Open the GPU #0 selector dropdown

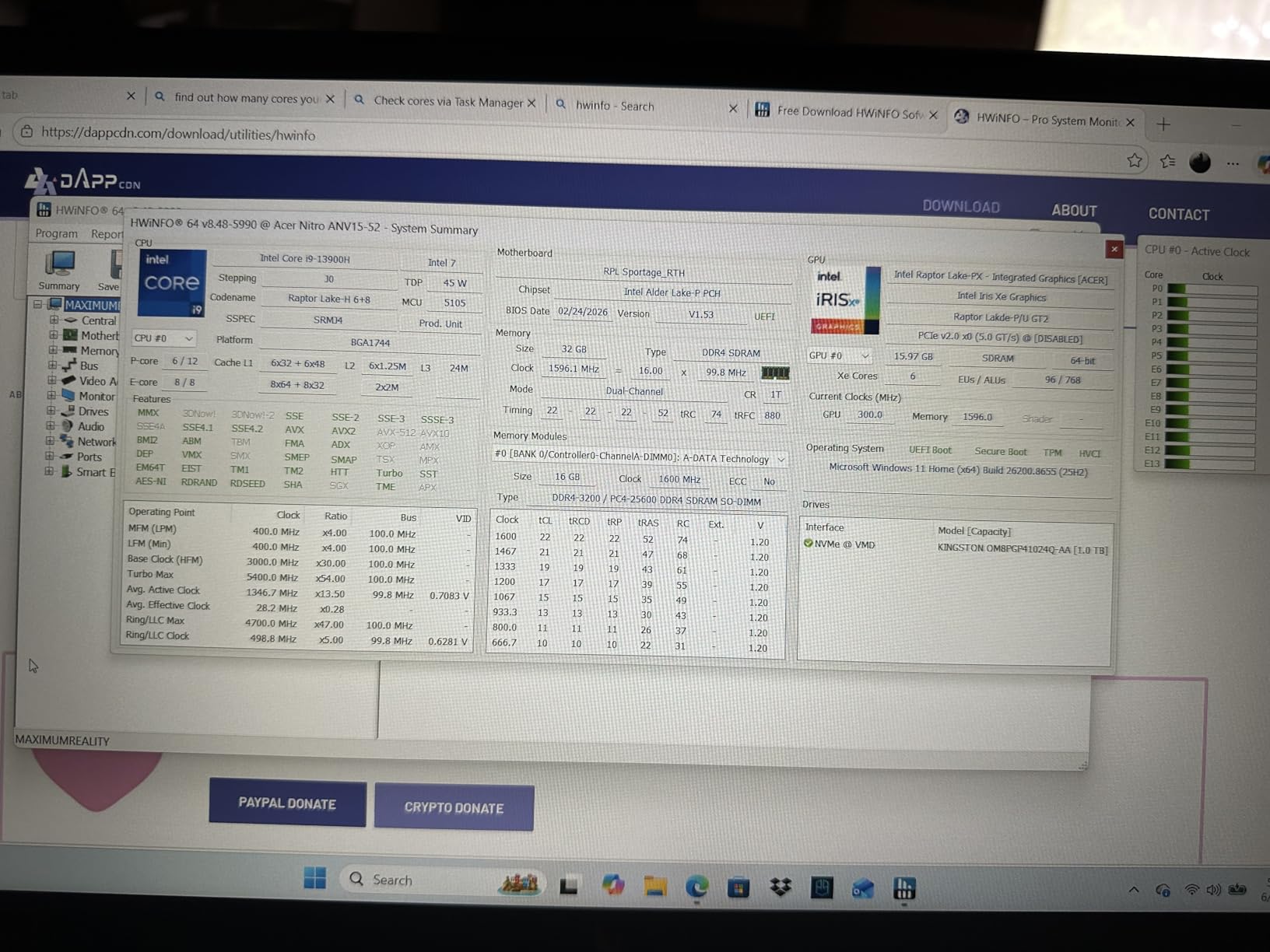(x=840, y=355)
